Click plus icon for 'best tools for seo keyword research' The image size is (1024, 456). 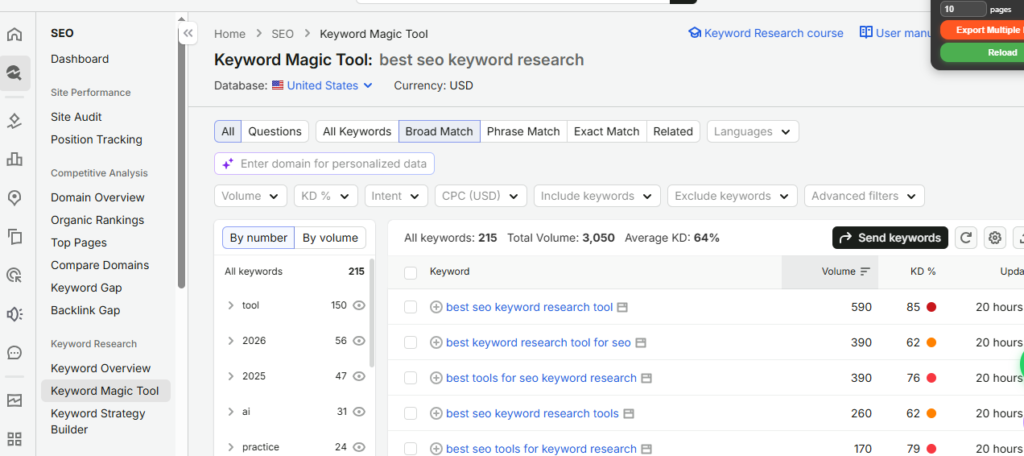coord(436,378)
